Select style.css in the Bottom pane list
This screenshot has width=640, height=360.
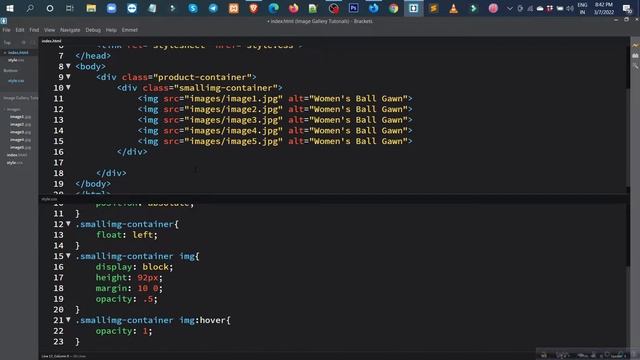pos(16,81)
